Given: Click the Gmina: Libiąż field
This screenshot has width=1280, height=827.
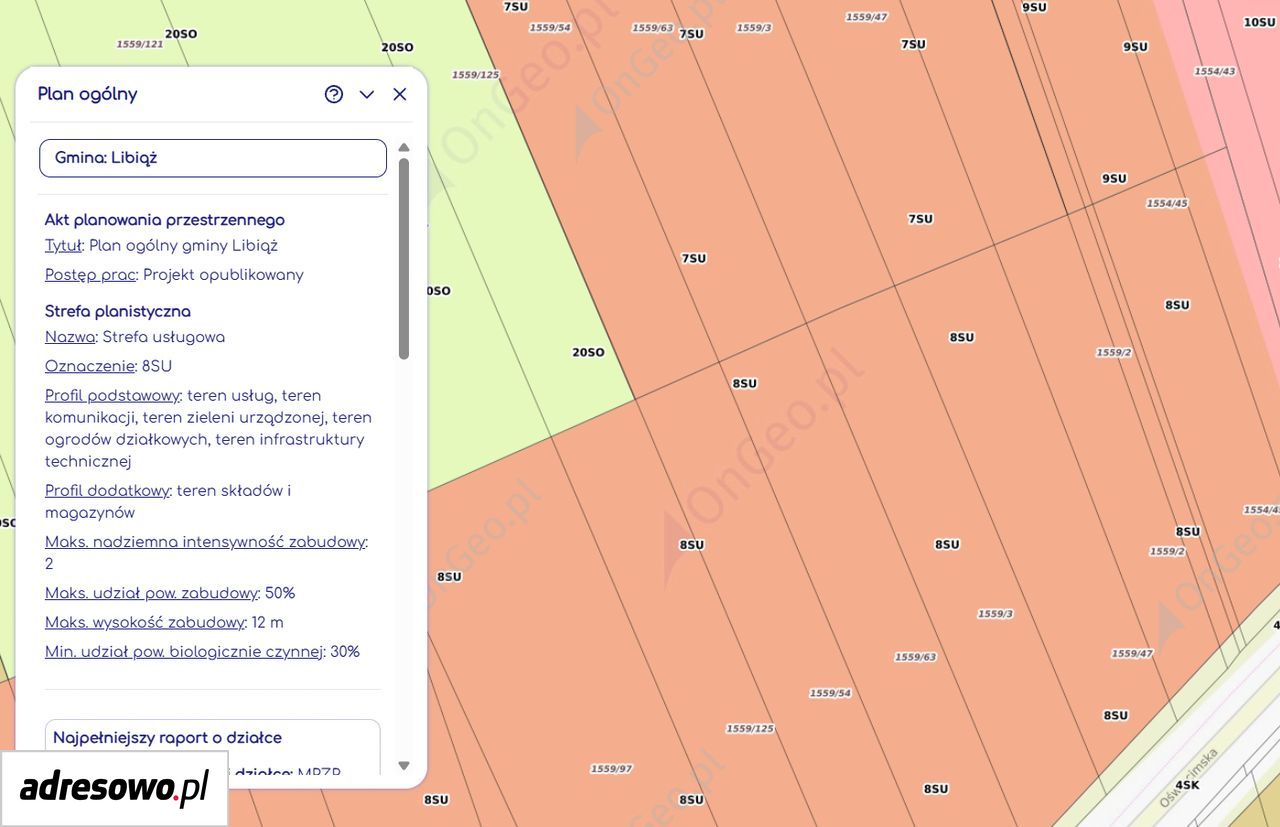Looking at the screenshot, I should coord(213,158).
